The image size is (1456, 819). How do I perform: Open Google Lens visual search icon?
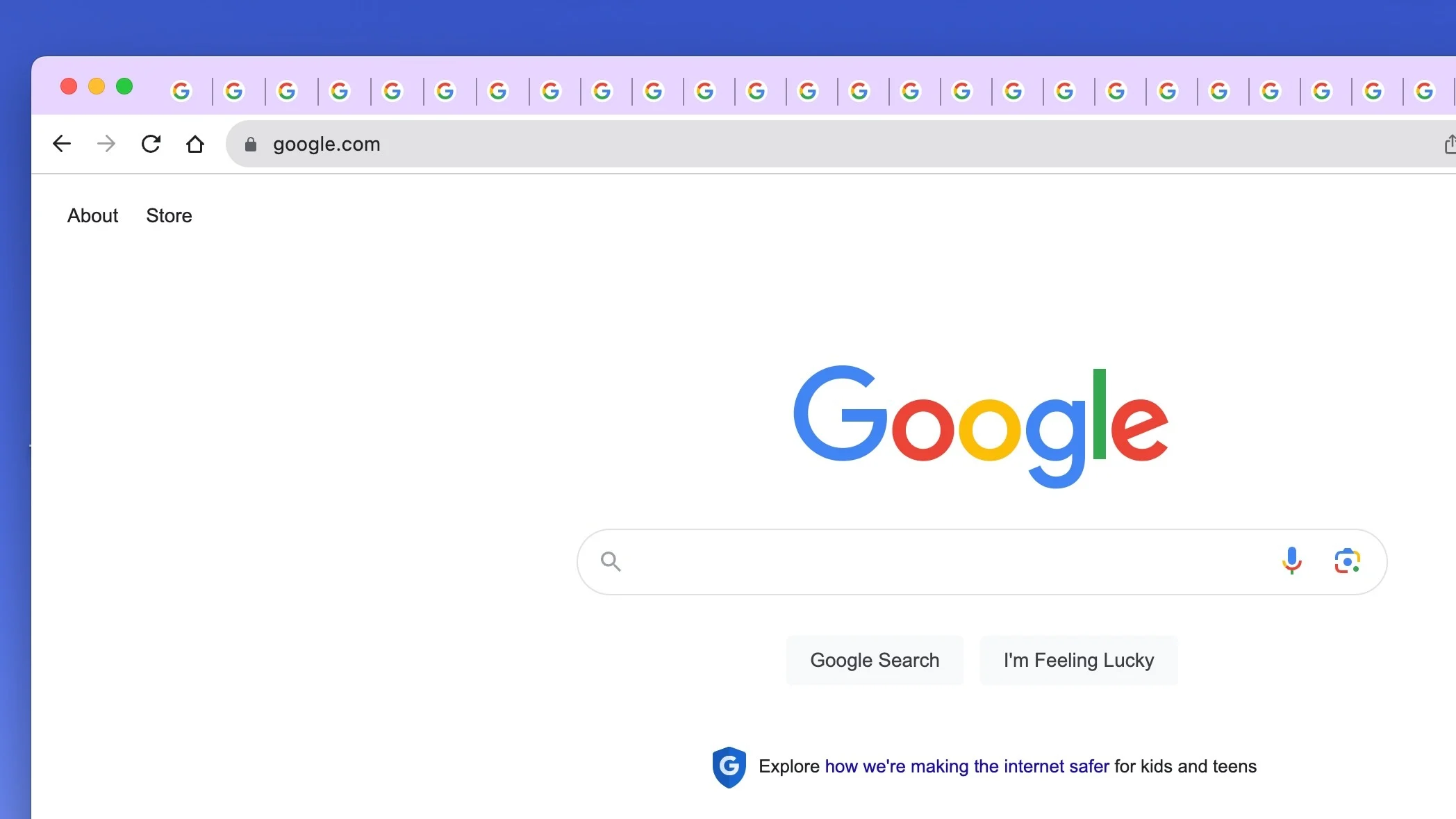pyautogui.click(x=1348, y=560)
